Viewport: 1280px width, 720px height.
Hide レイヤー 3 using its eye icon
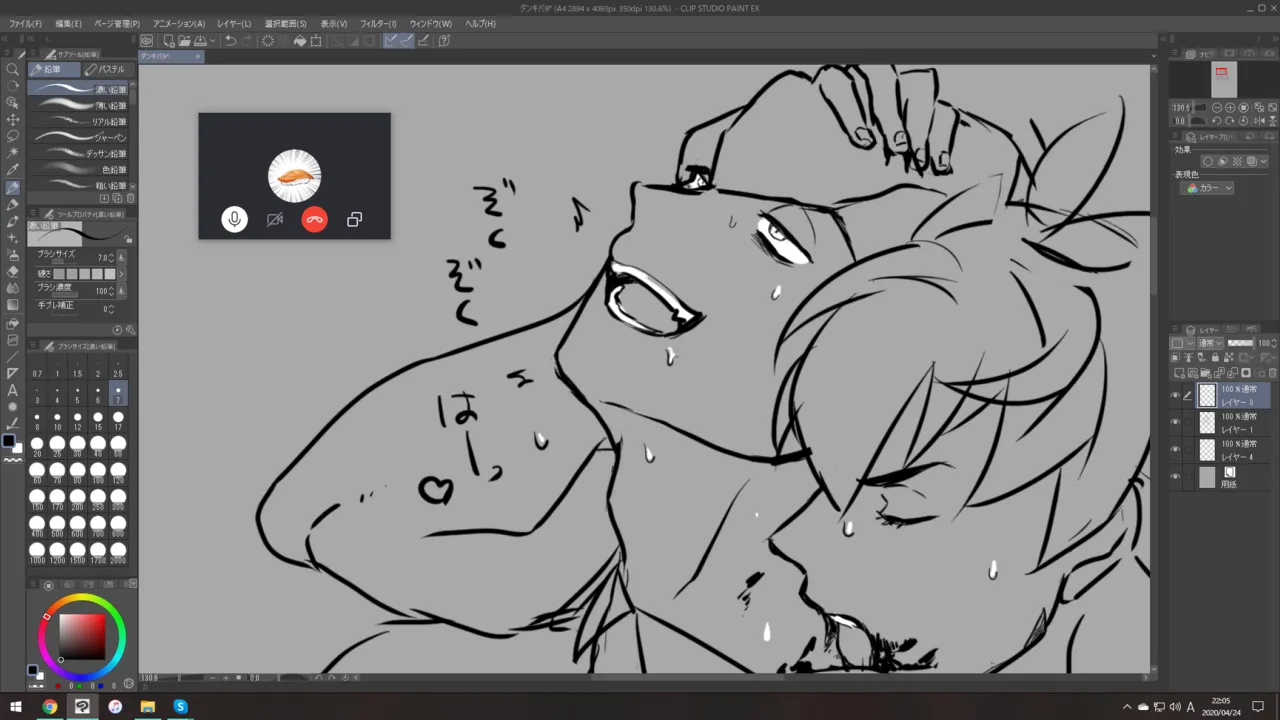tap(1176, 395)
